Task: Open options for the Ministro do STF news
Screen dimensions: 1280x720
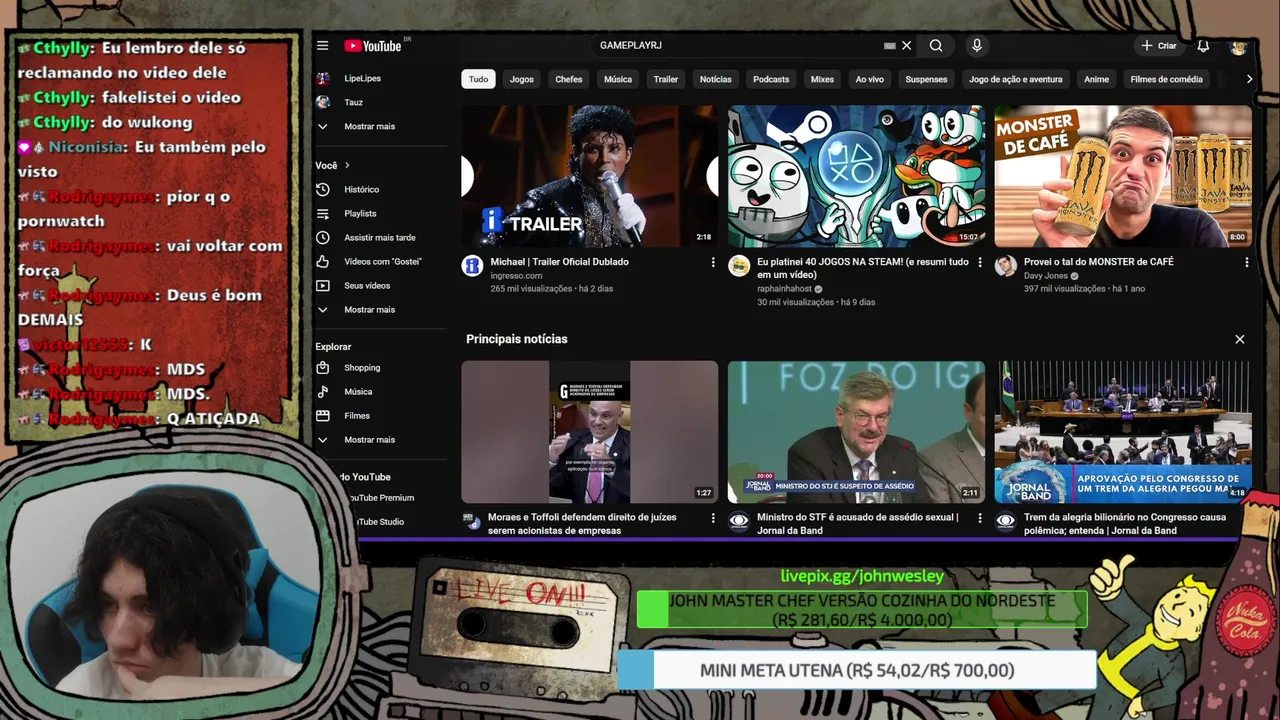Action: [x=979, y=518]
